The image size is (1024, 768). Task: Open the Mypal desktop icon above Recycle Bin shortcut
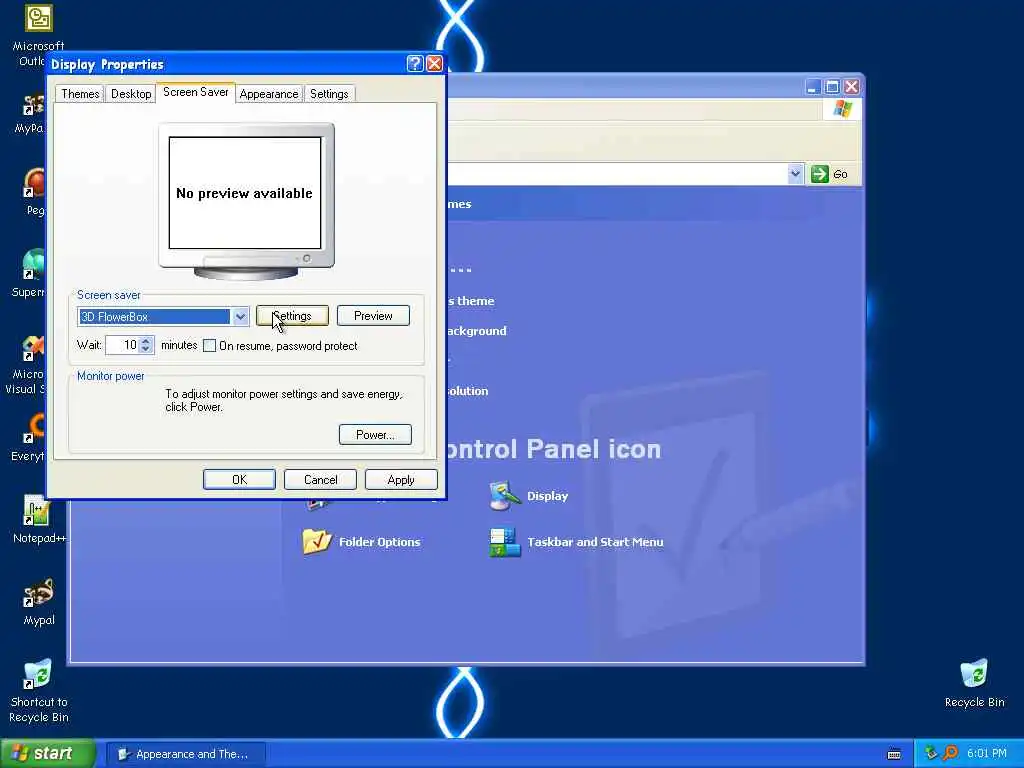click(x=39, y=593)
